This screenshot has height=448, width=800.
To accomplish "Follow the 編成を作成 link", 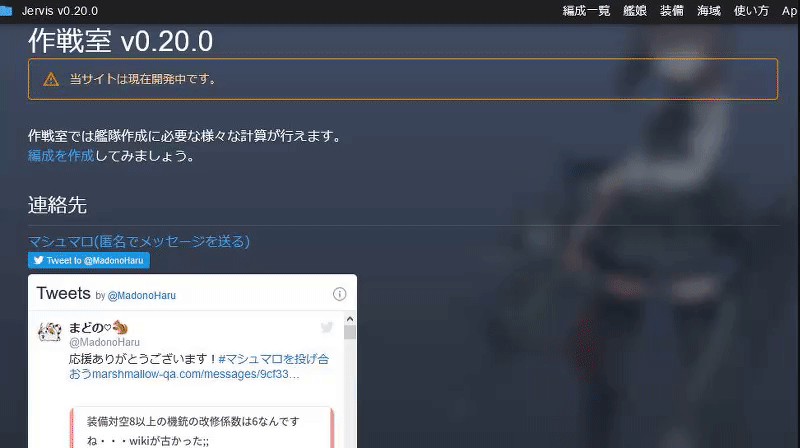I will [61, 155].
